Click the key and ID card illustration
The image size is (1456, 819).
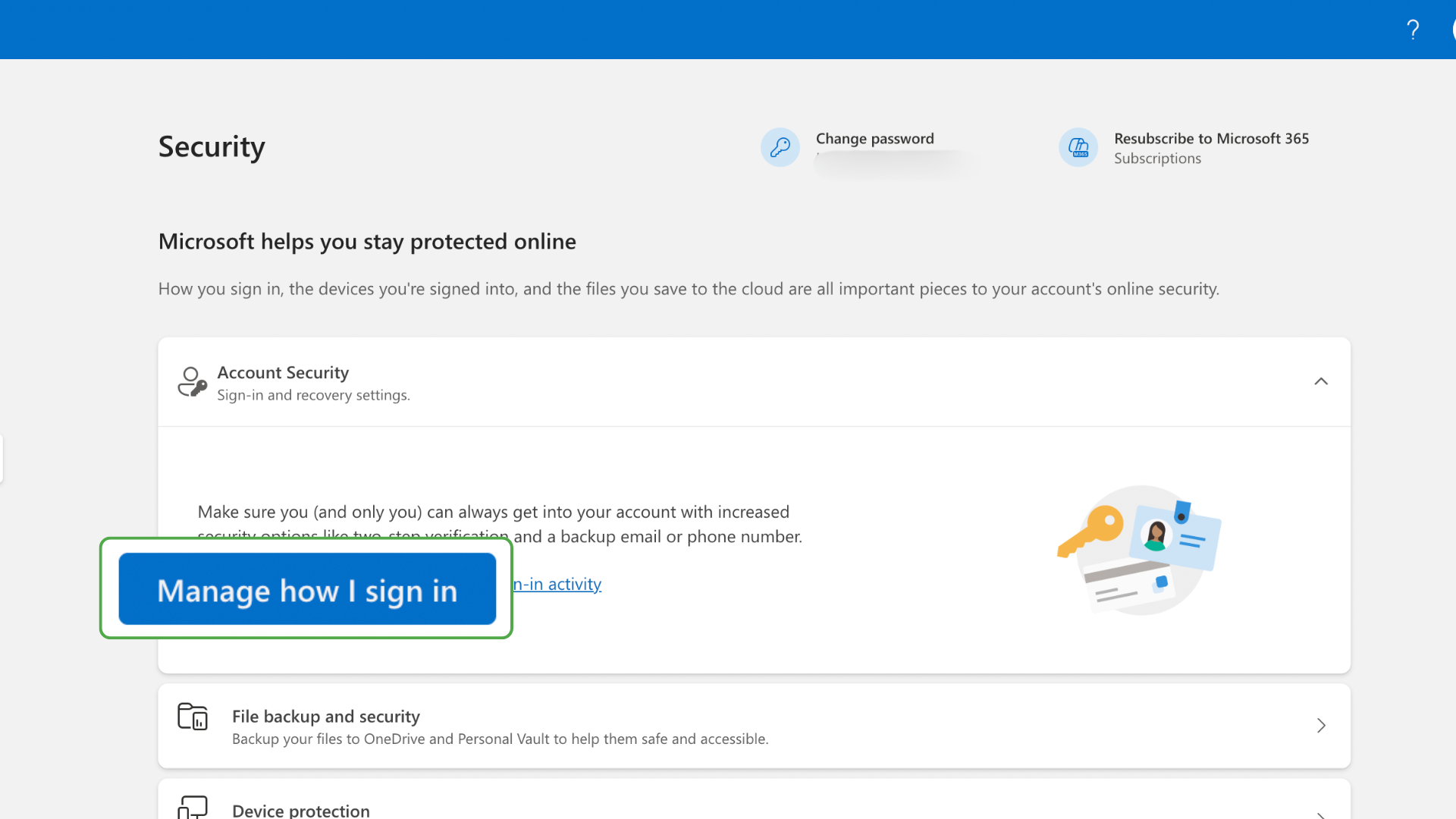pos(1139,551)
